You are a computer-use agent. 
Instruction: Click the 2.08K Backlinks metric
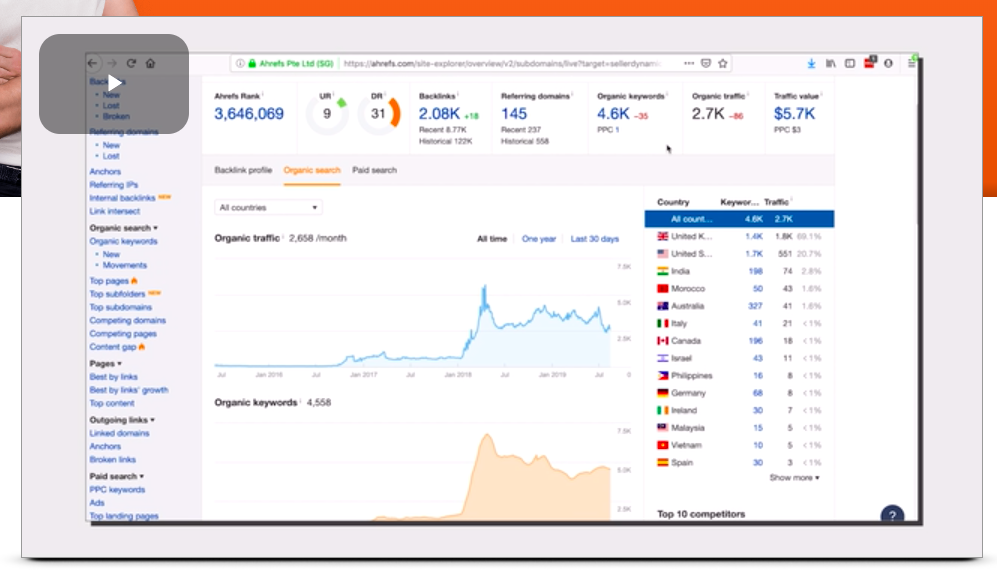439,114
